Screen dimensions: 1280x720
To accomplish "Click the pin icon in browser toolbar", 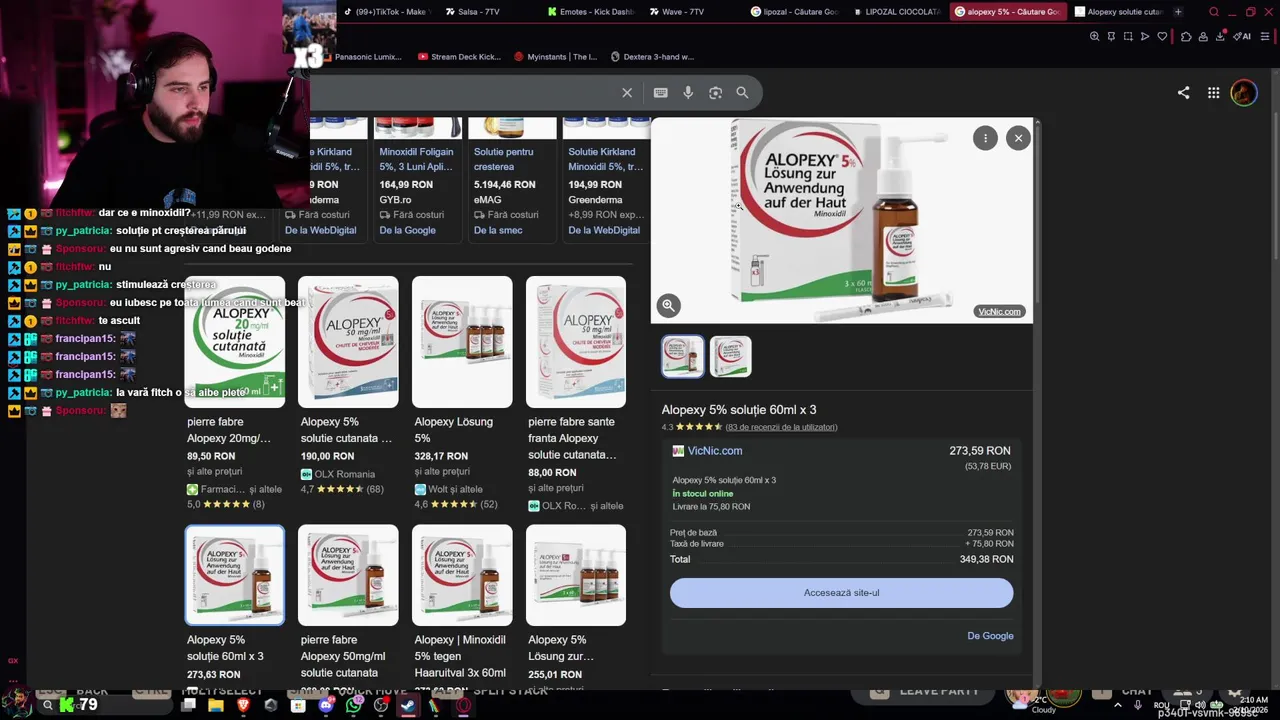I will click(1111, 36).
